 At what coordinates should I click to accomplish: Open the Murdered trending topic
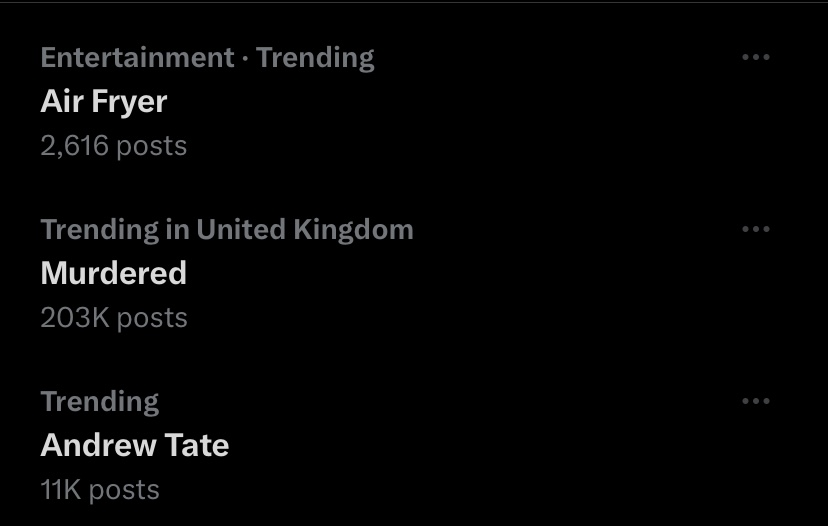point(114,273)
